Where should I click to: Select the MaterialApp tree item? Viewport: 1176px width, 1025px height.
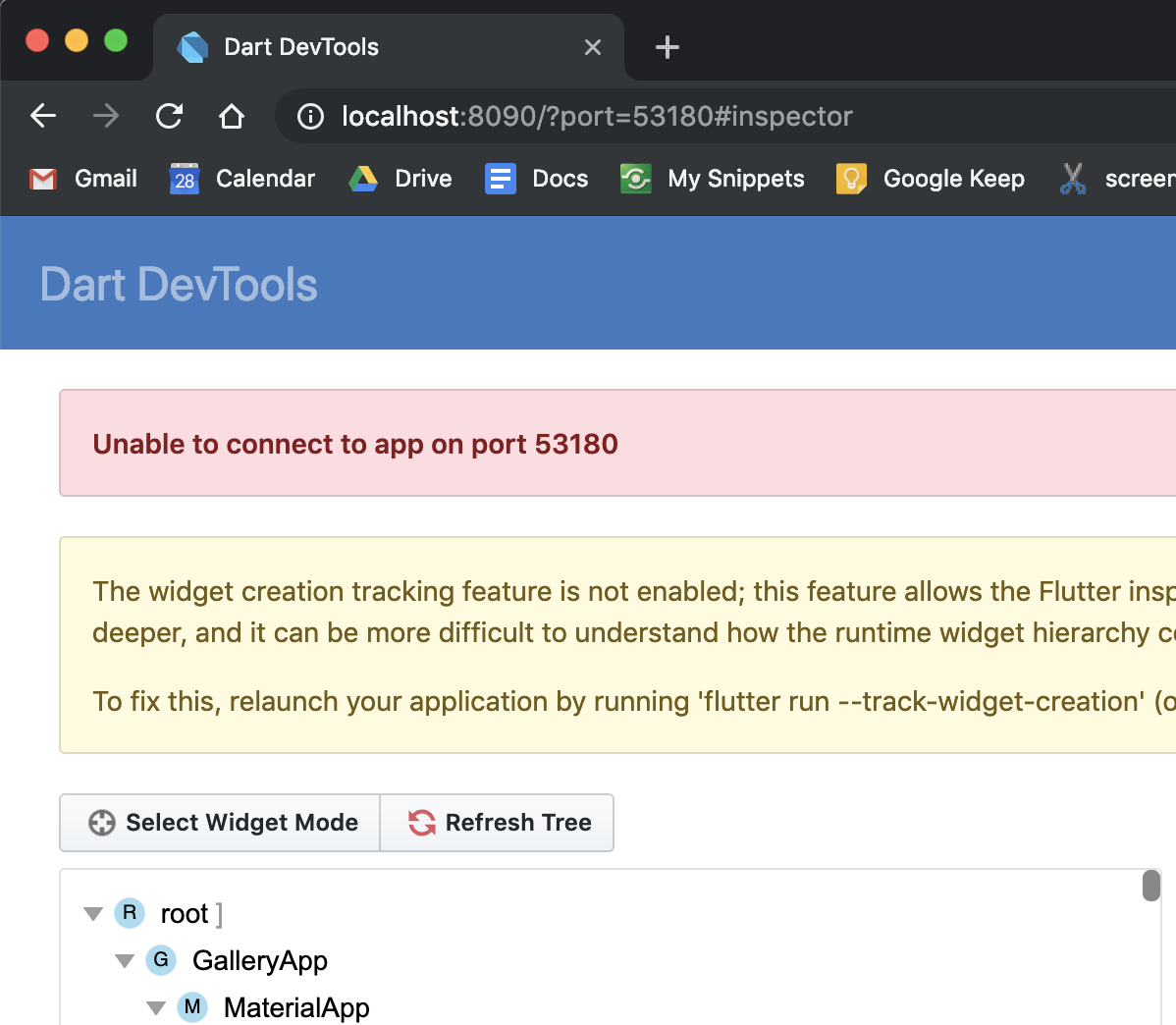coord(296,1007)
